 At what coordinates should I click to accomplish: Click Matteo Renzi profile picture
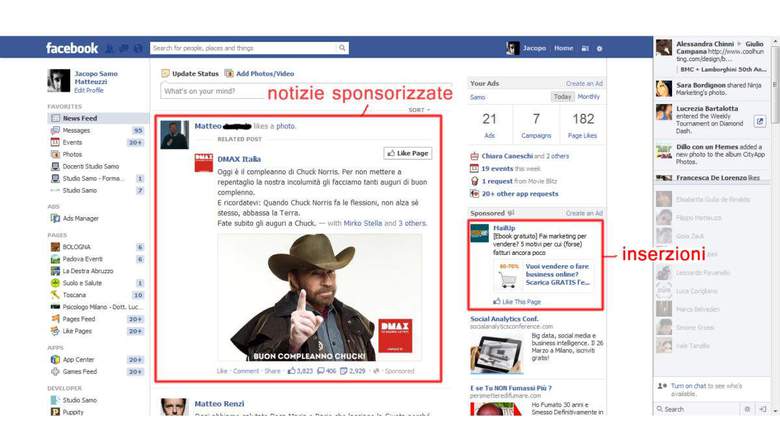[x=174, y=407]
